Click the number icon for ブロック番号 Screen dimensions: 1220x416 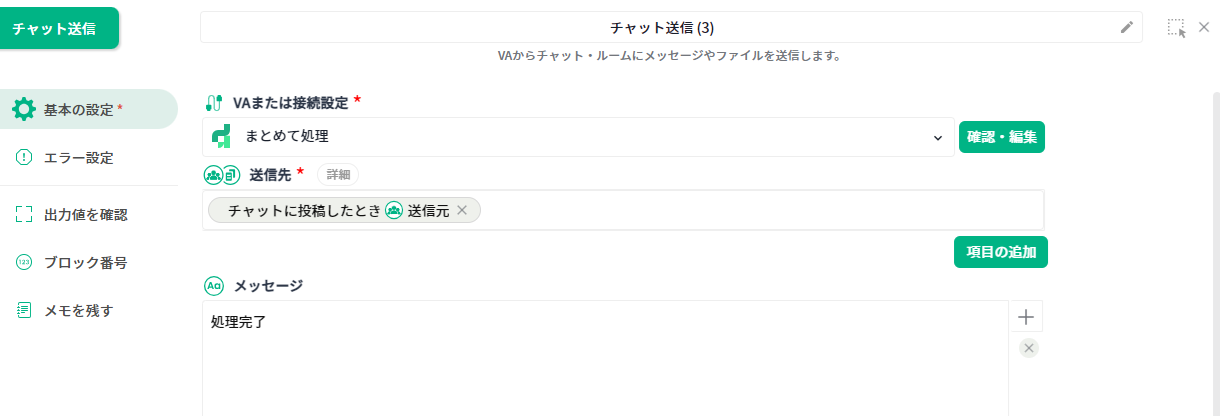(24, 262)
